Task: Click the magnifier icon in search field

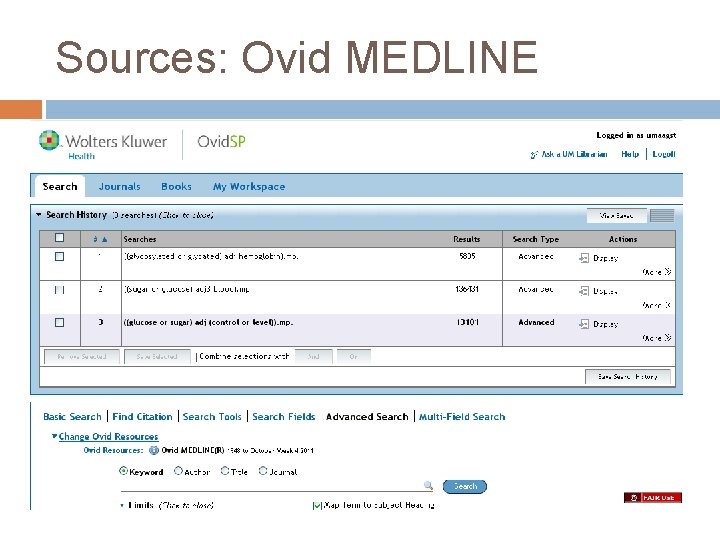Action: 428,485
